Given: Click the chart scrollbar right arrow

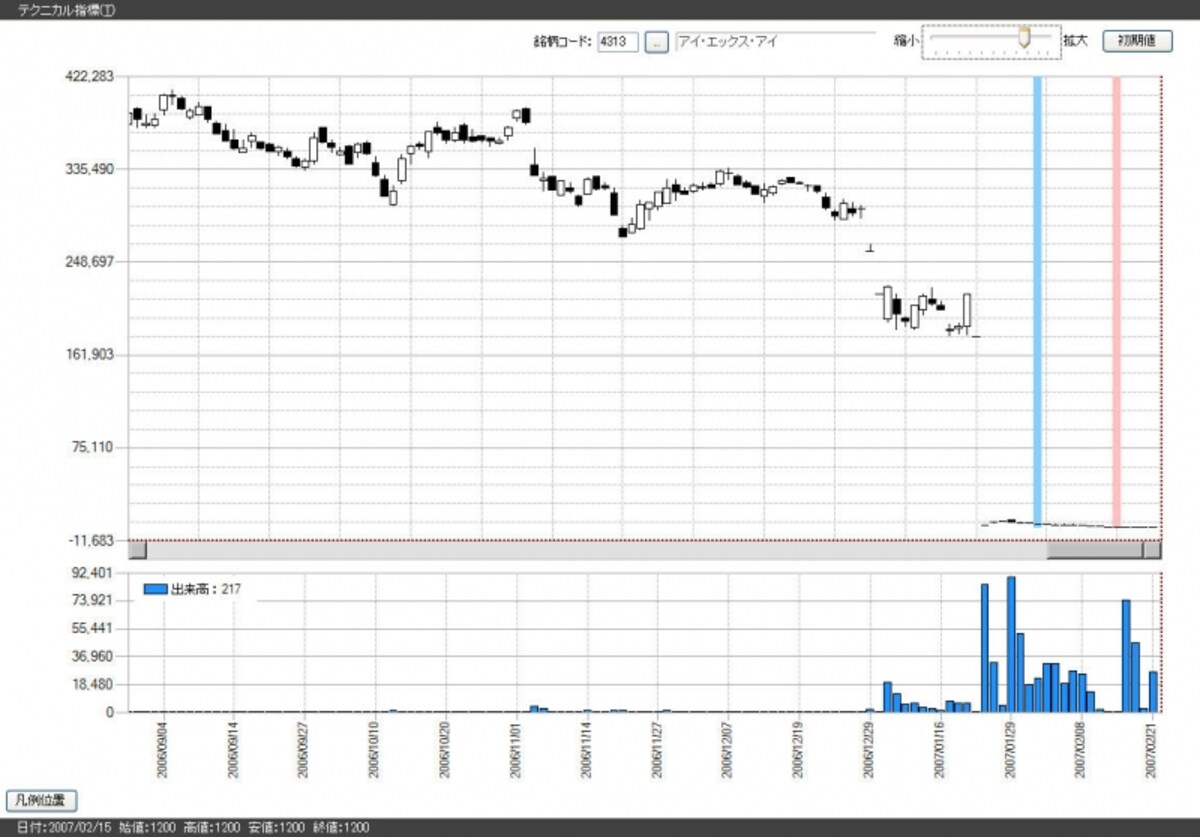Looking at the screenshot, I should (x=1152, y=550).
